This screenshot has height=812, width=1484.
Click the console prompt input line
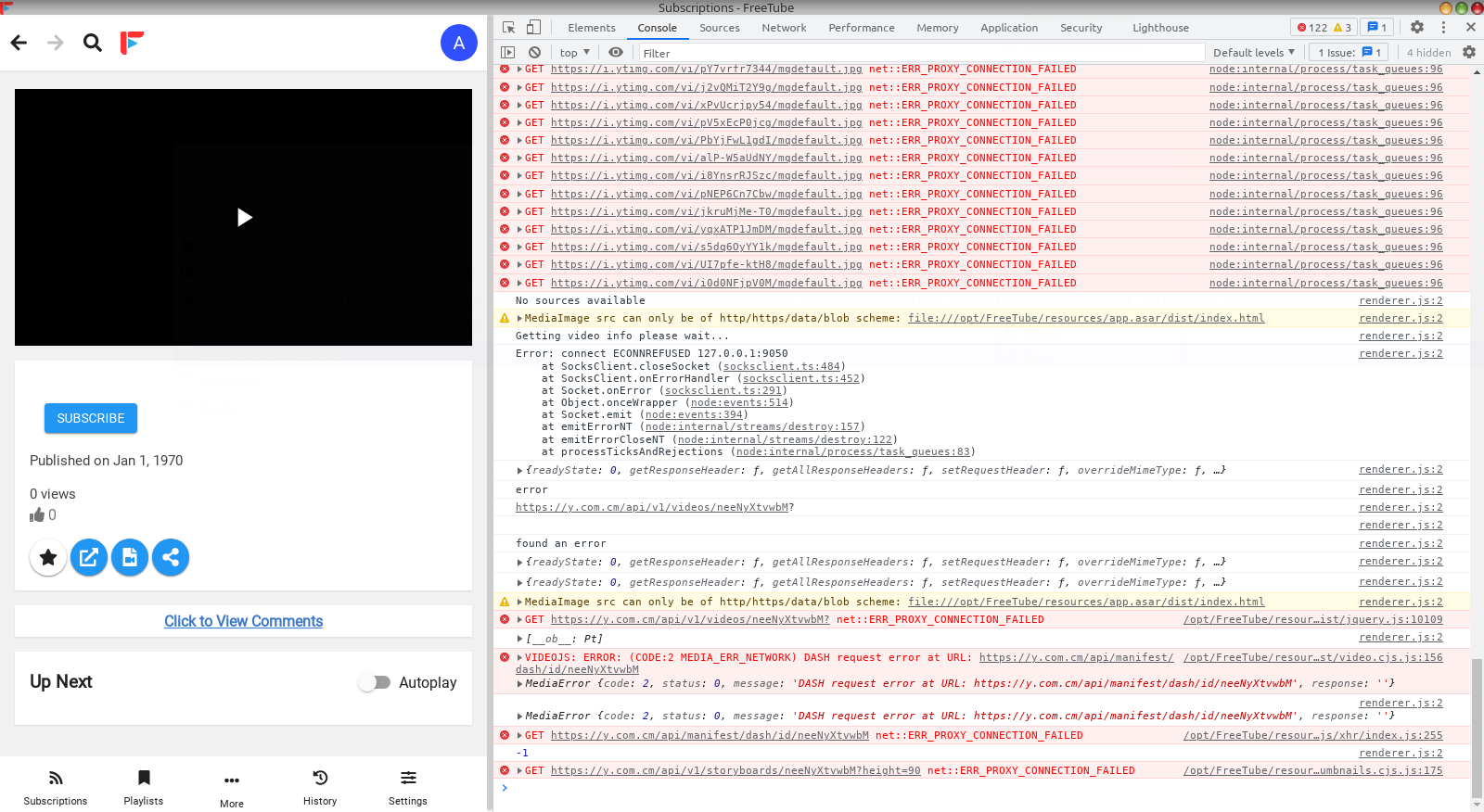(x=988, y=789)
